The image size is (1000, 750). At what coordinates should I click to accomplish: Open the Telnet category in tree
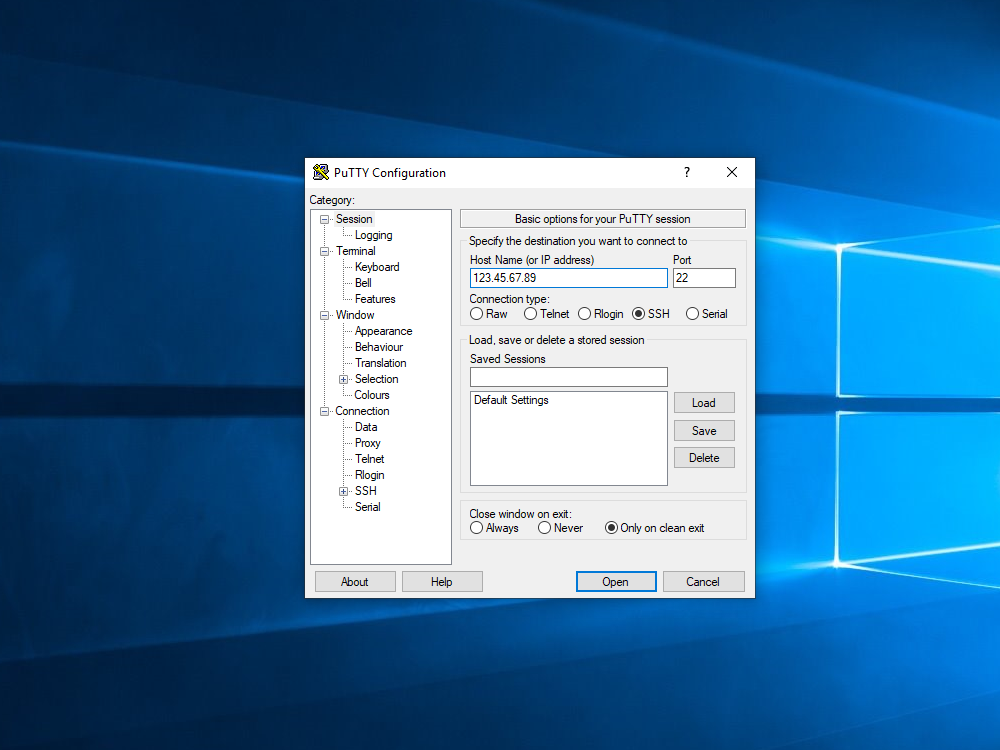tap(370, 459)
